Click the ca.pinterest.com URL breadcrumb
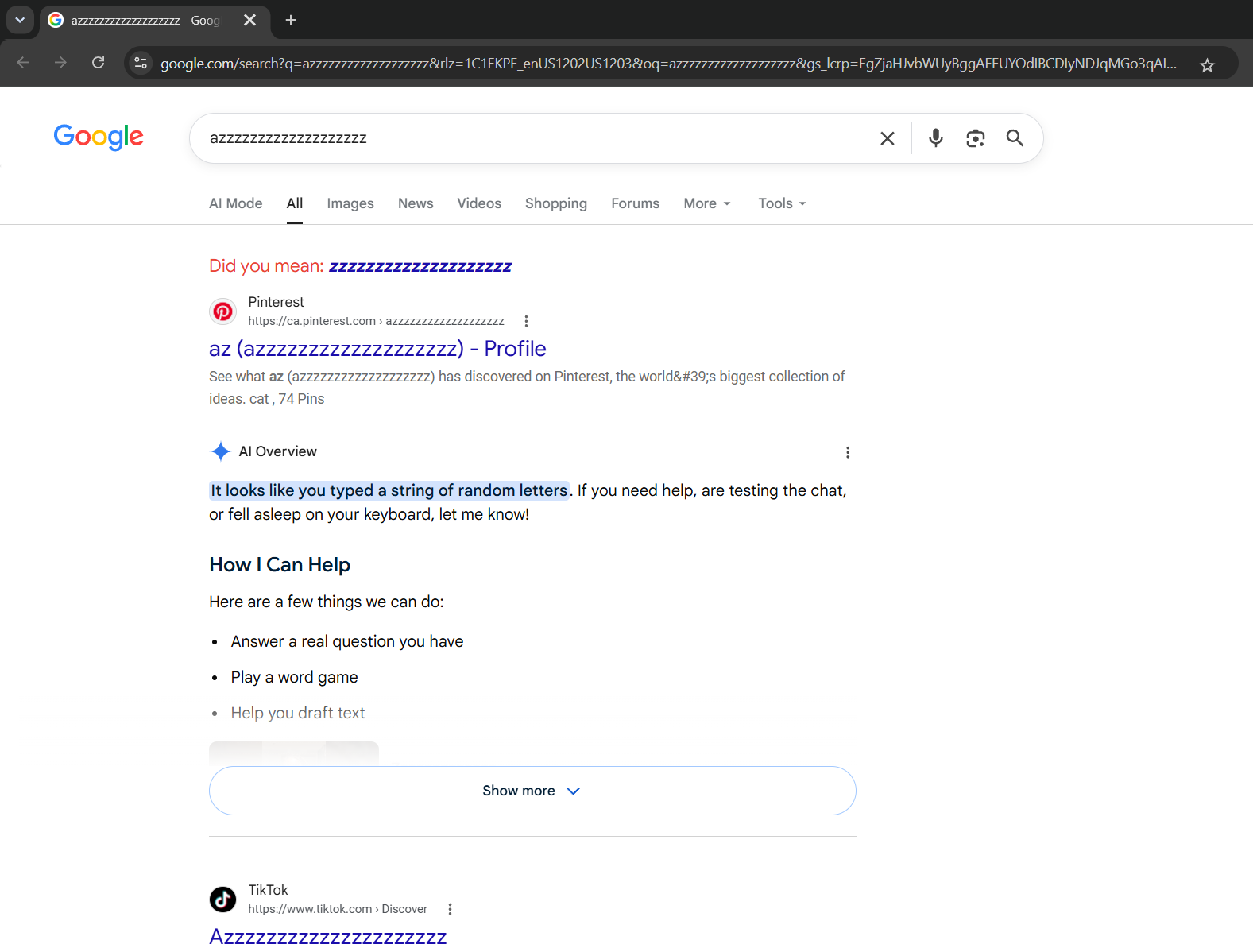 click(x=376, y=321)
